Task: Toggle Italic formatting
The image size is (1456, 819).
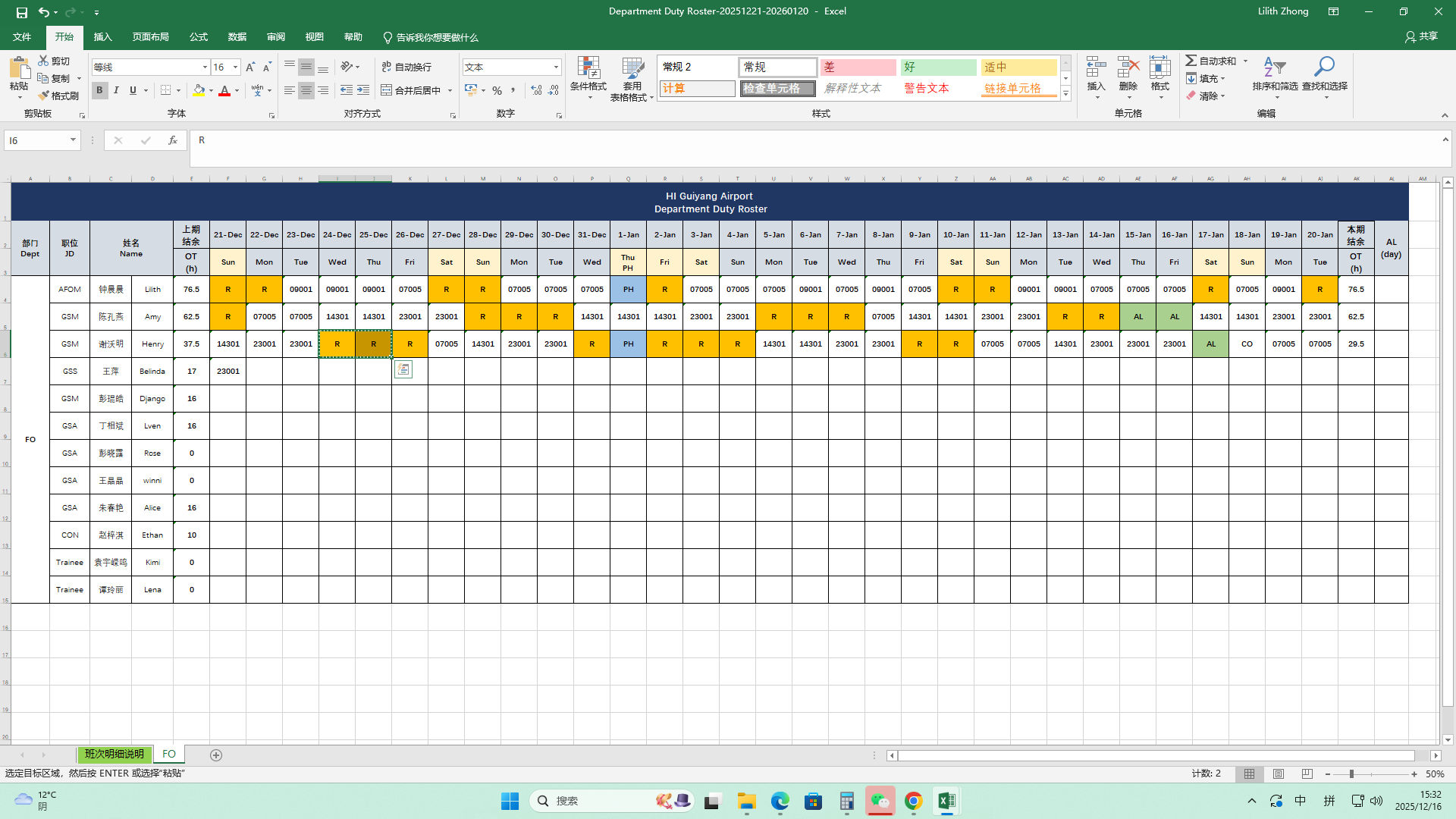Action: click(x=116, y=90)
